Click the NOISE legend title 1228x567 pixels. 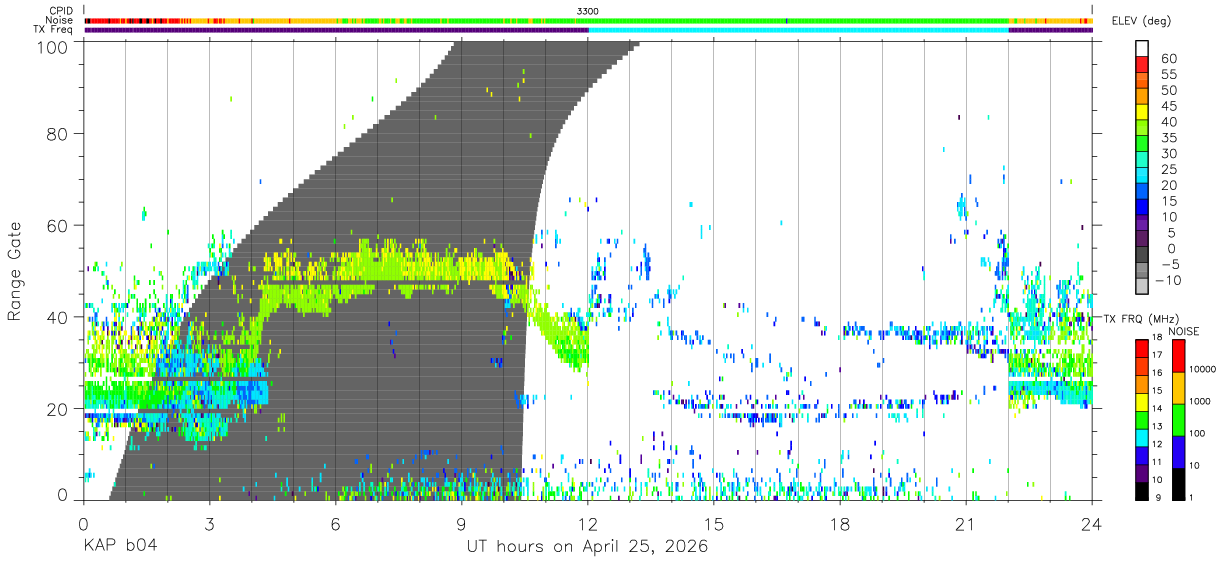pyautogui.click(x=1184, y=331)
